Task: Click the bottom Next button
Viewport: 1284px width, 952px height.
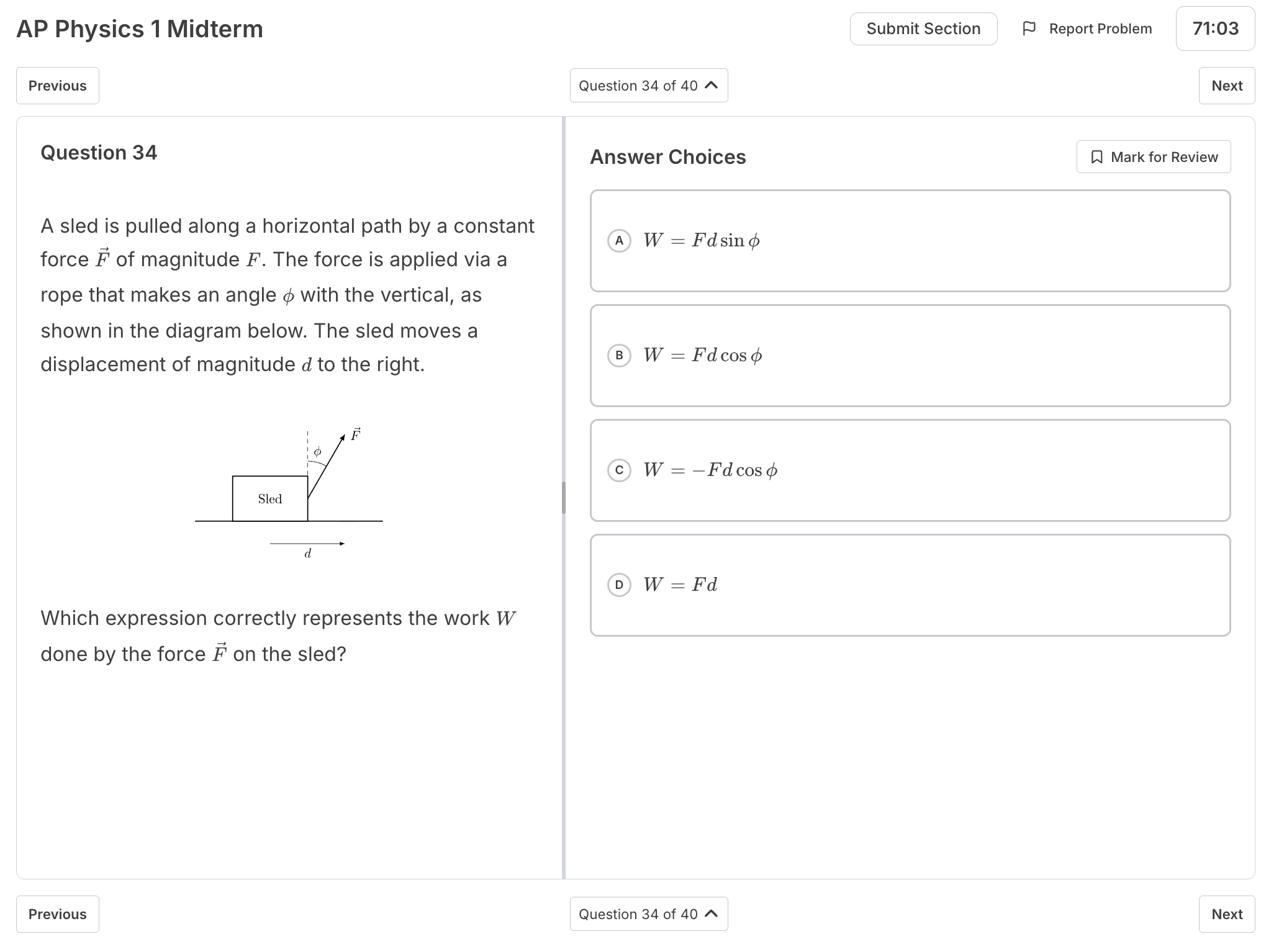Action: [1226, 914]
